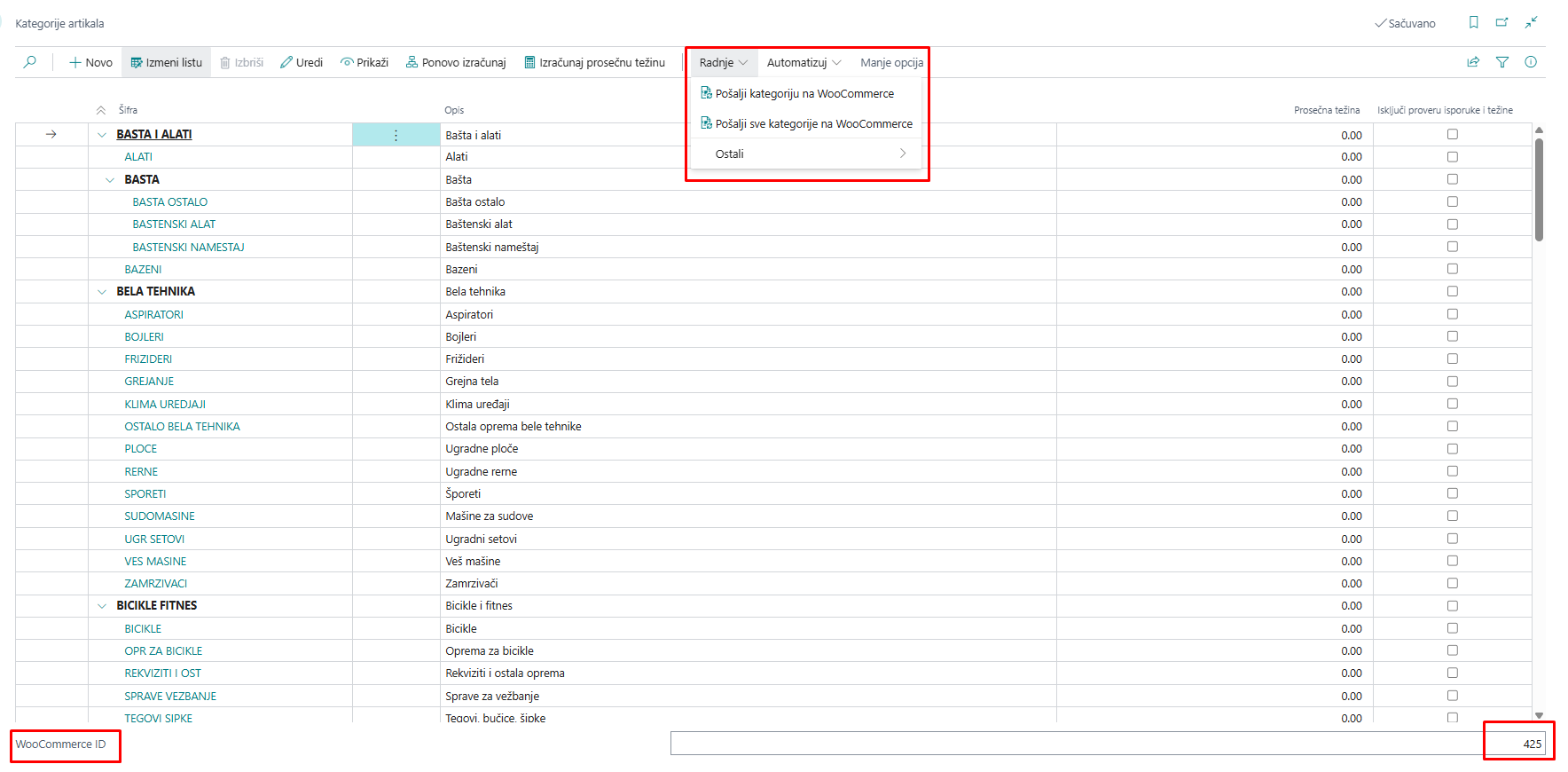Collapse the BICIKLE FITNES group
This screenshot has width=1568, height=772.
click(x=102, y=606)
